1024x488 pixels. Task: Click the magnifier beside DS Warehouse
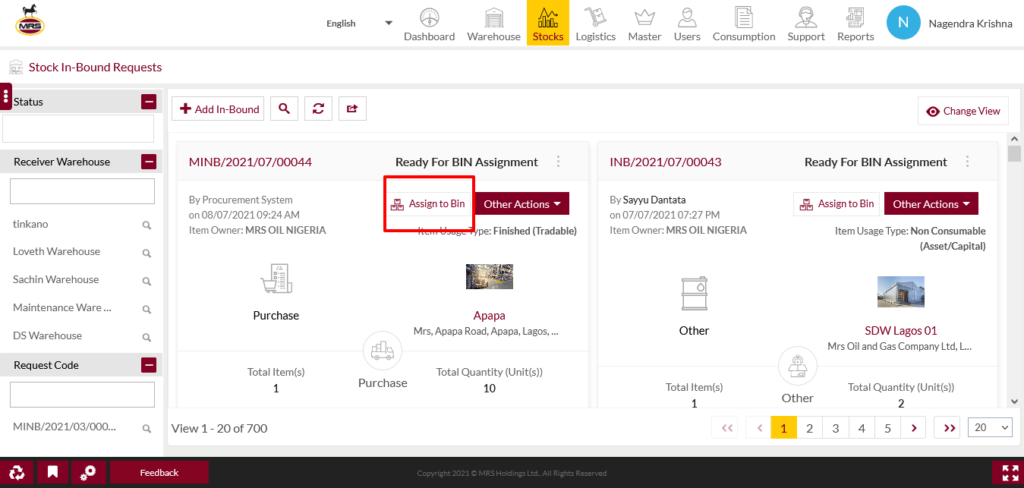pyautogui.click(x=147, y=338)
